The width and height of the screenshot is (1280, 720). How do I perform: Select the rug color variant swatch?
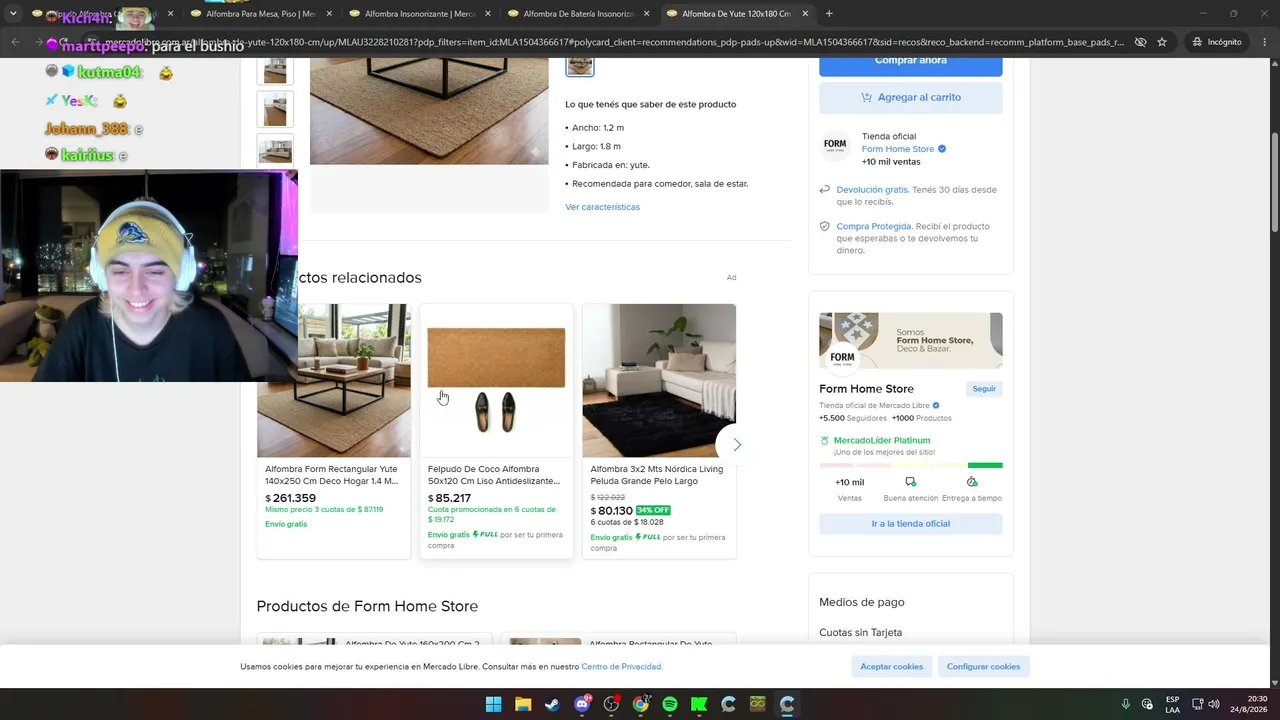click(580, 65)
